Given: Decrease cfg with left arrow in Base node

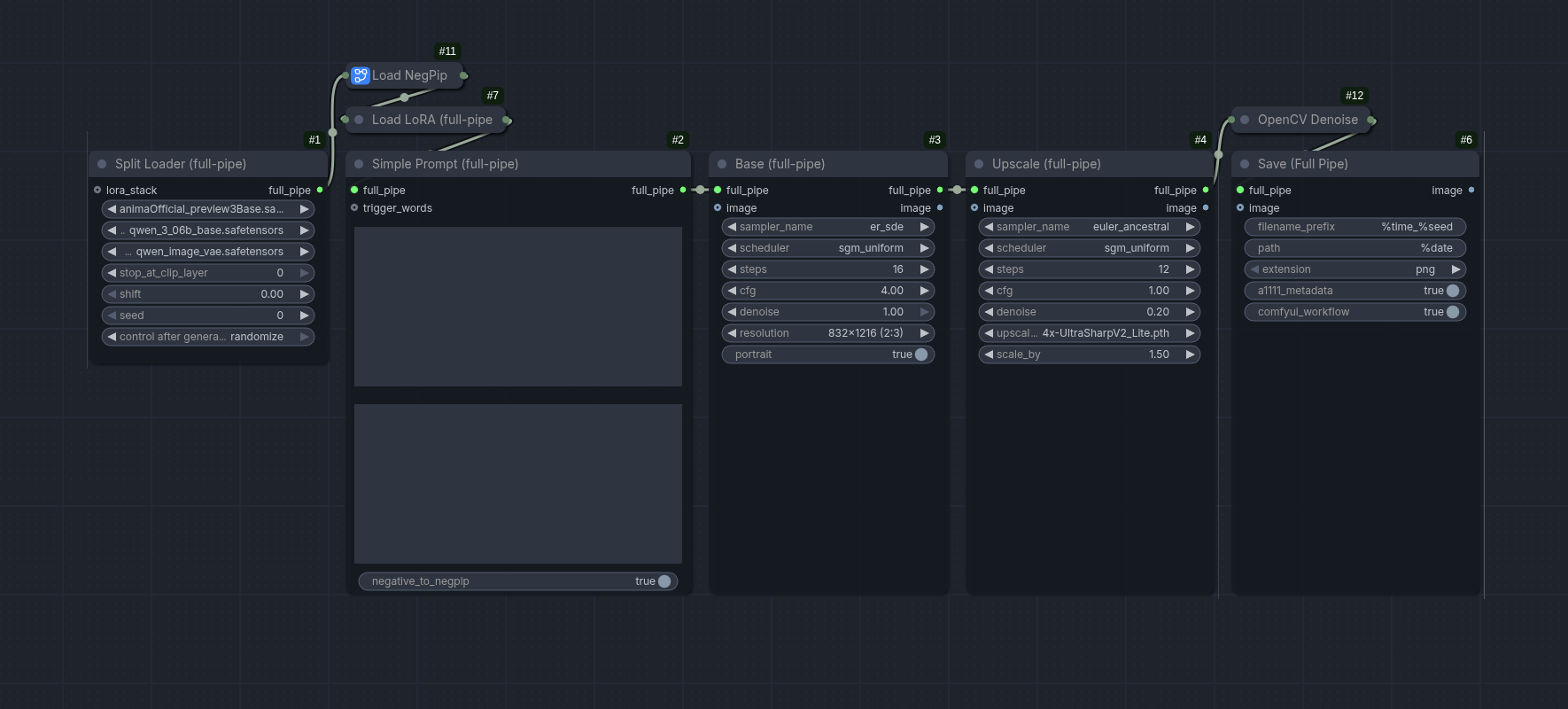Looking at the screenshot, I should click(x=732, y=291).
